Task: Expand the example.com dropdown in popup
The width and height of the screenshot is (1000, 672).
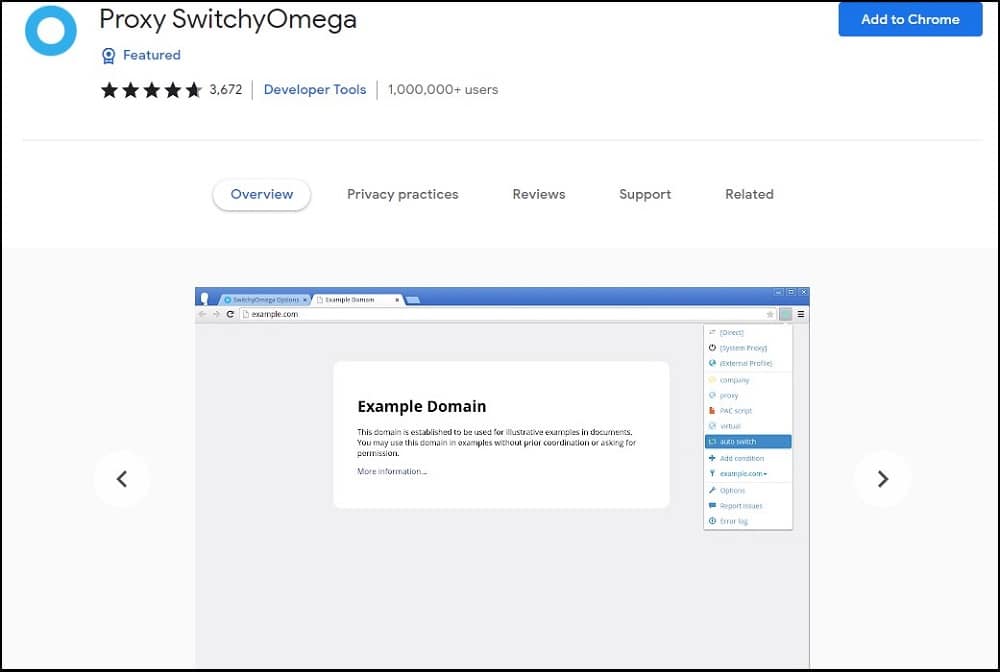Action: coord(748,474)
